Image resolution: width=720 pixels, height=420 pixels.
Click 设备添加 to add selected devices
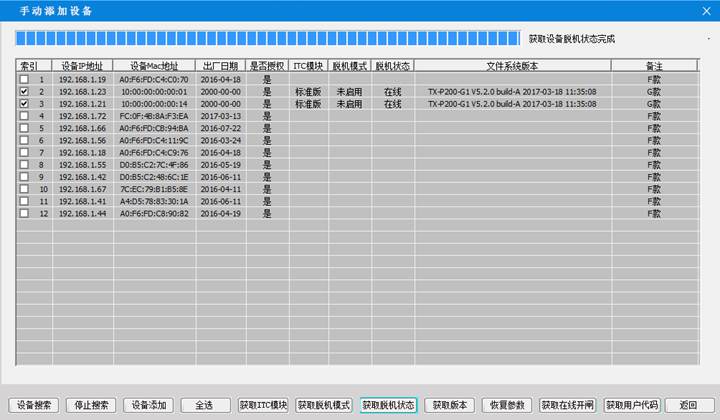148,405
